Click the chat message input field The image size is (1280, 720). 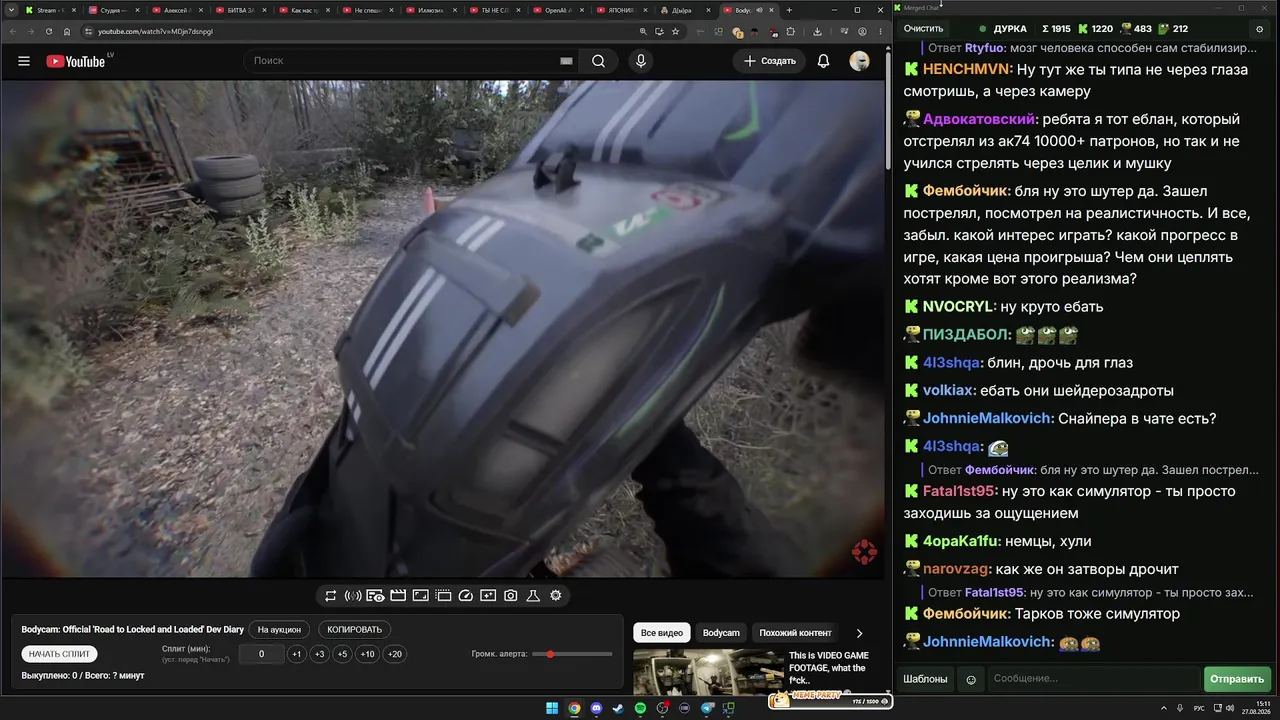pyautogui.click(x=1093, y=679)
